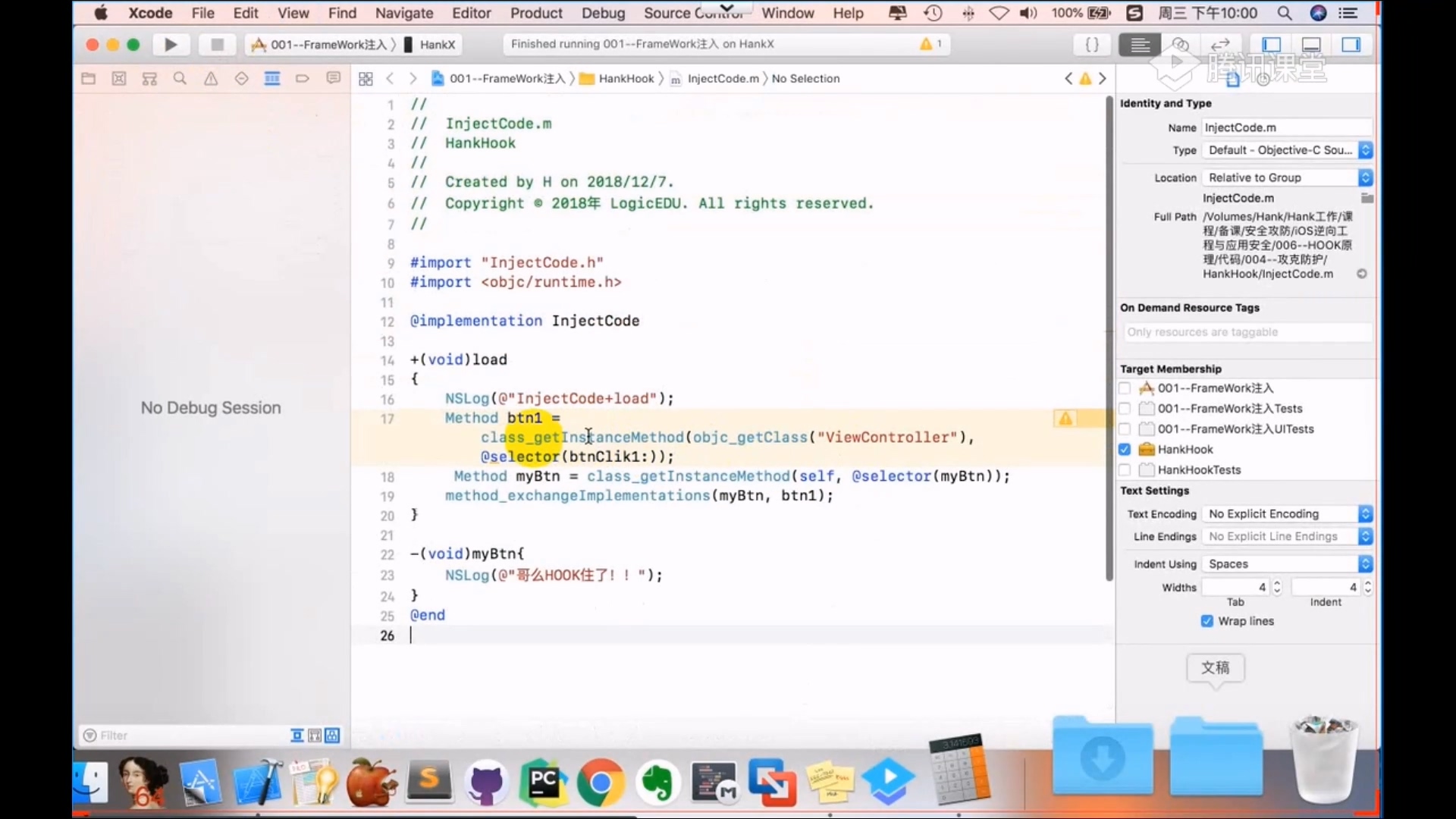Run the project with the play button
Screen dimensions: 1456x819
point(171,45)
